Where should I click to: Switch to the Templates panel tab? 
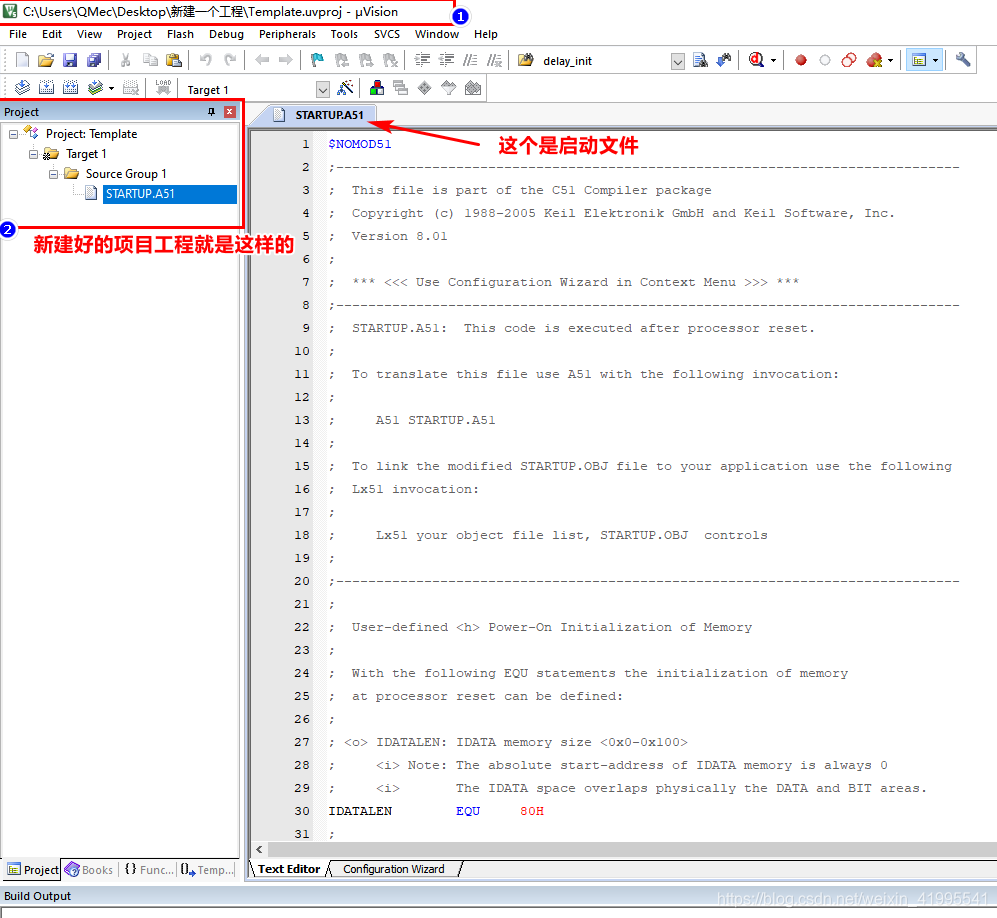(x=207, y=870)
